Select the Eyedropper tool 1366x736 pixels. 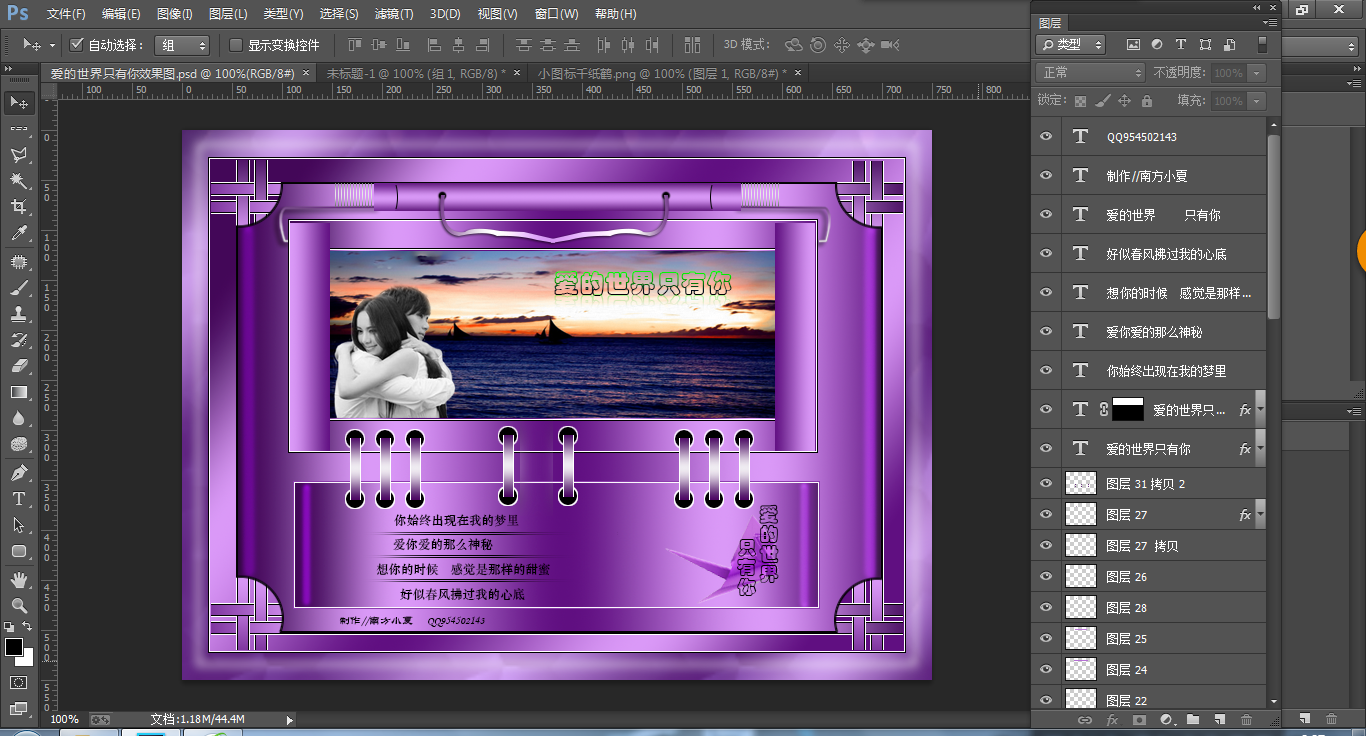tap(18, 234)
